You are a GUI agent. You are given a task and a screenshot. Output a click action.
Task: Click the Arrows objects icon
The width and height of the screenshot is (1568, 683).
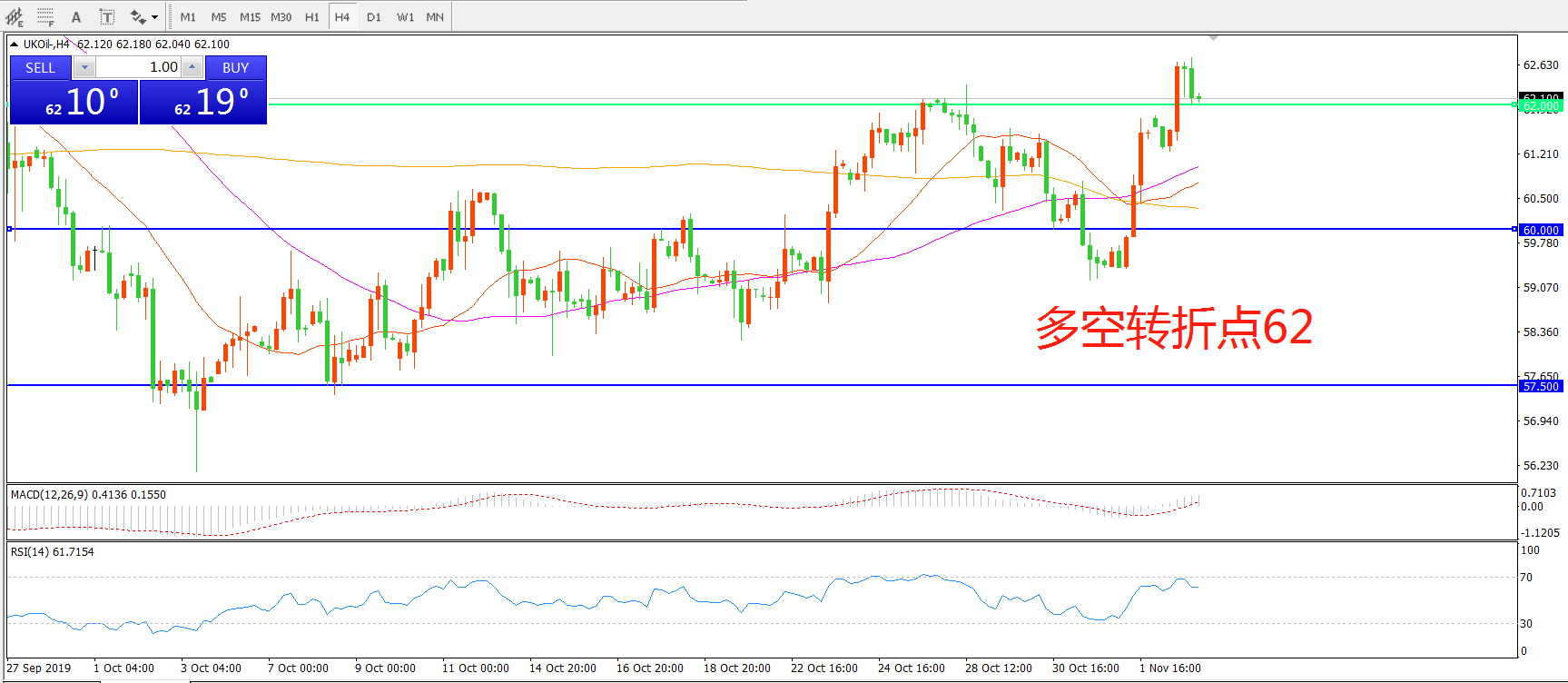pos(137,17)
